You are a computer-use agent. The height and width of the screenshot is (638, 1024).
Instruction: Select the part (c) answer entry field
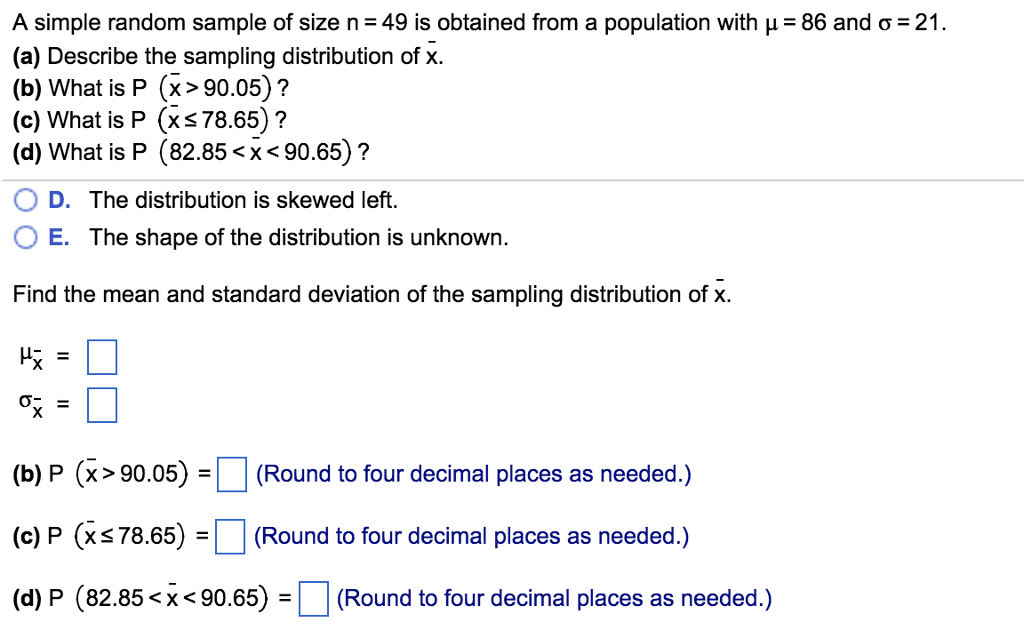(x=230, y=537)
